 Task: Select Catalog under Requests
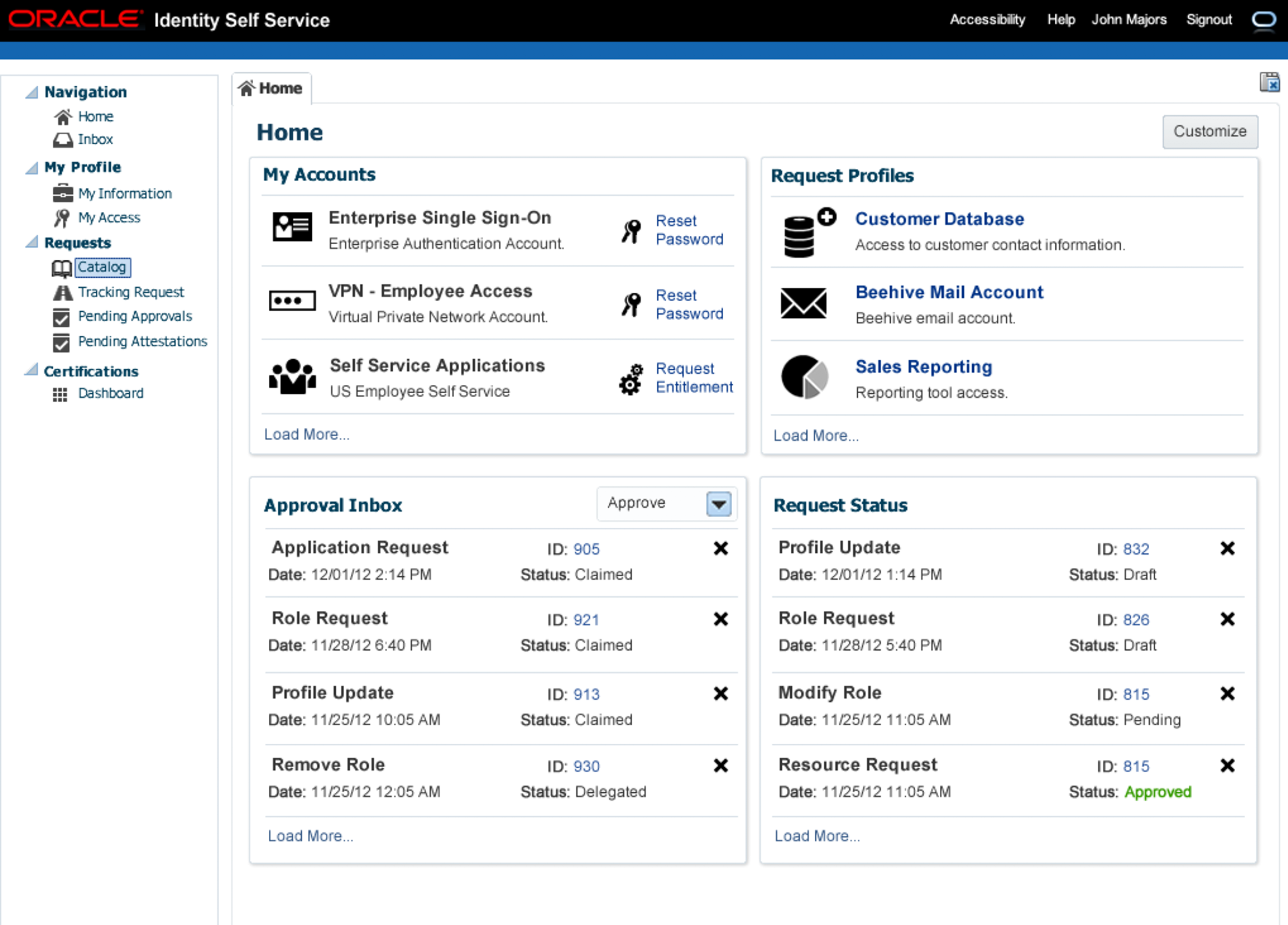click(102, 267)
